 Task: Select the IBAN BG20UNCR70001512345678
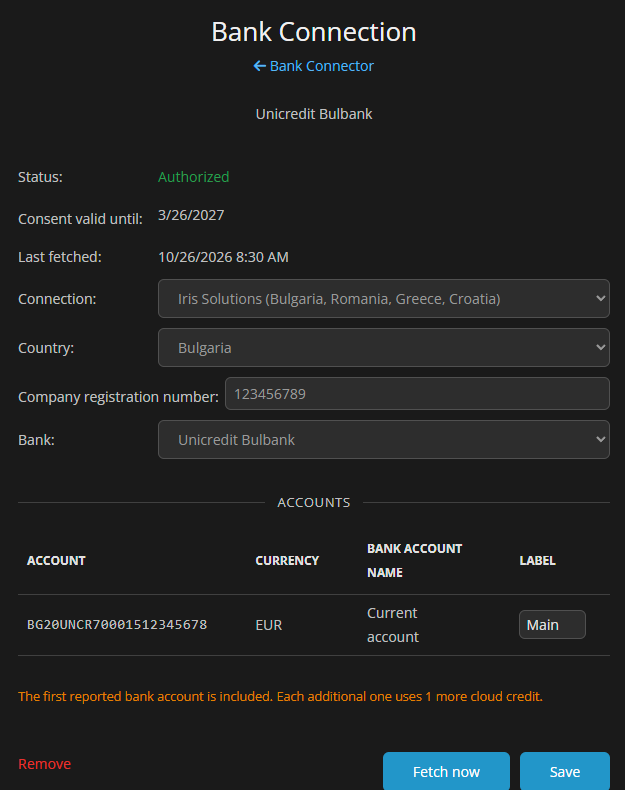pyautogui.click(x=117, y=625)
